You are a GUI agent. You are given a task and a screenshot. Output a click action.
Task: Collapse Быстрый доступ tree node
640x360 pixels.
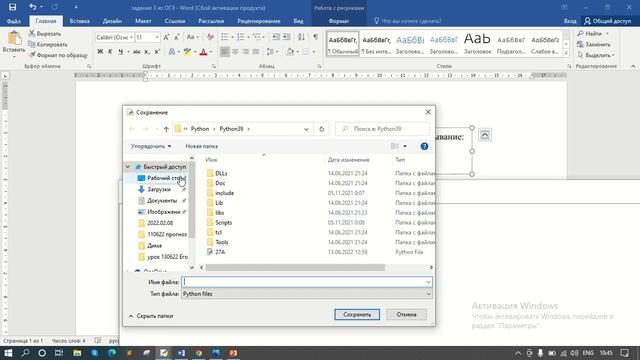point(128,167)
